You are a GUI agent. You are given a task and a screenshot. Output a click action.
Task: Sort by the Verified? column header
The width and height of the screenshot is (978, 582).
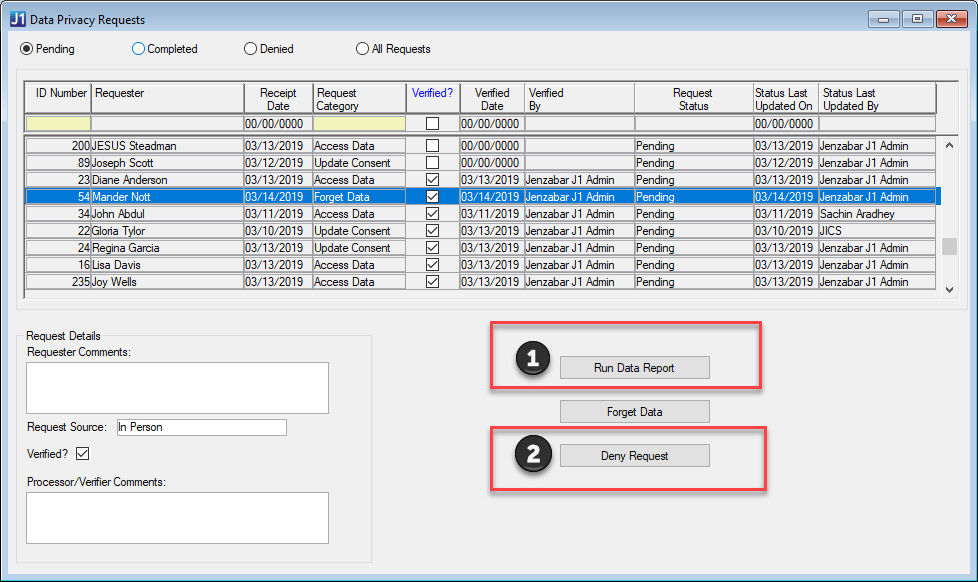[x=432, y=93]
